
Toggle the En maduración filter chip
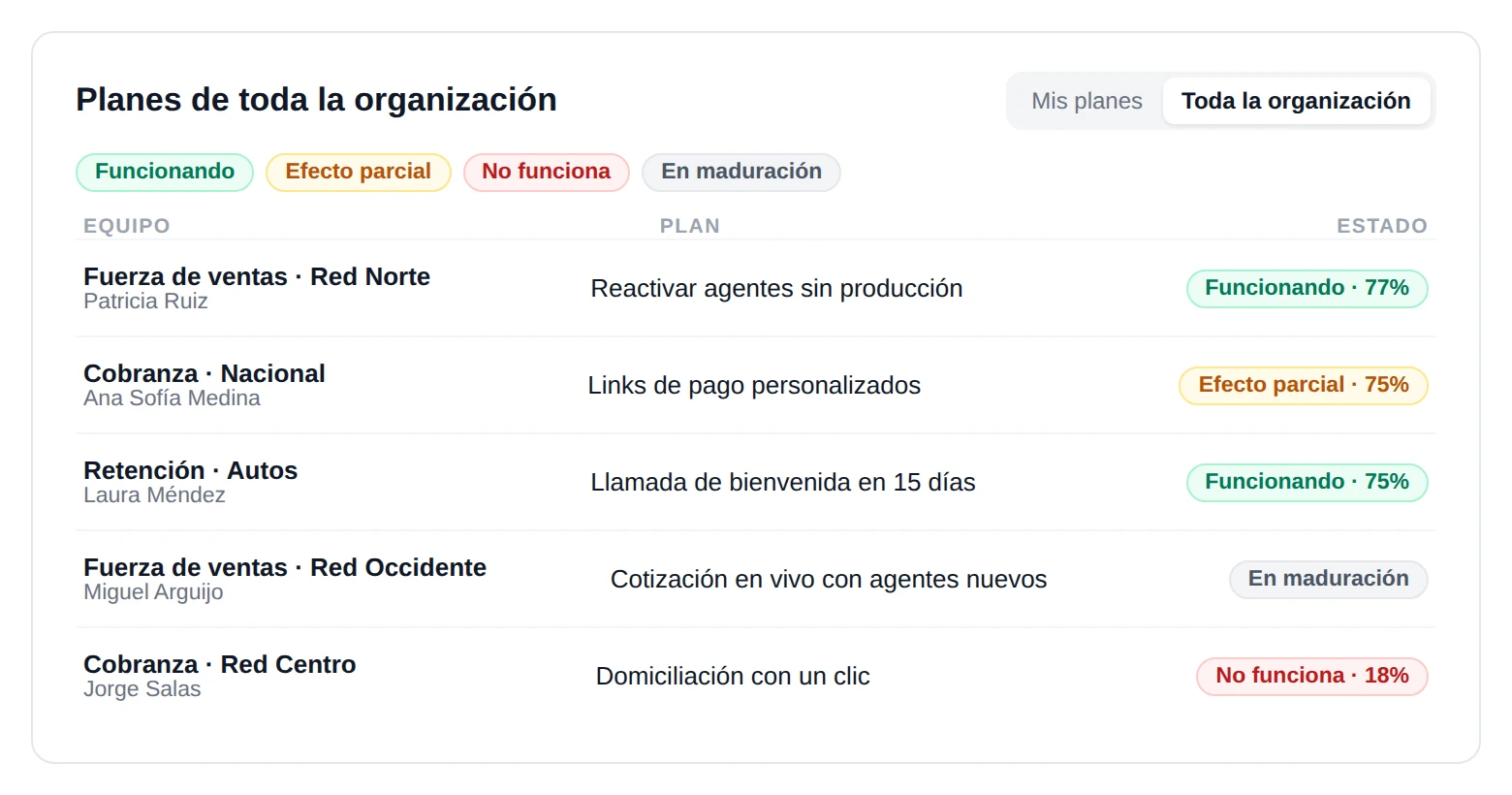741,172
